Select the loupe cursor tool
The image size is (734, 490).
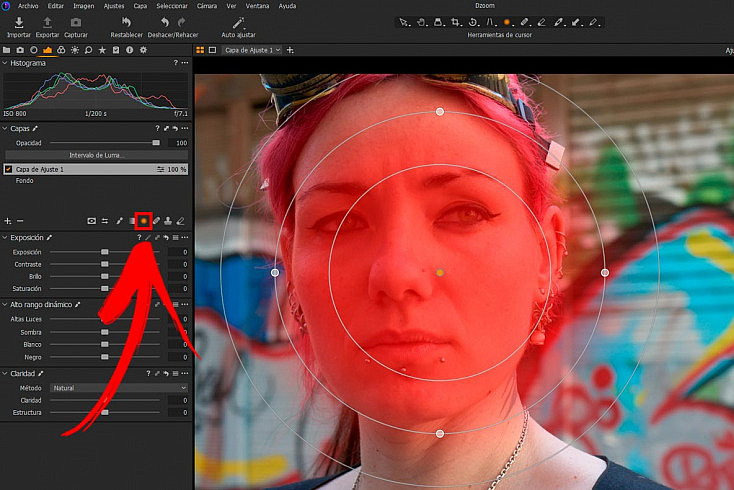click(438, 22)
